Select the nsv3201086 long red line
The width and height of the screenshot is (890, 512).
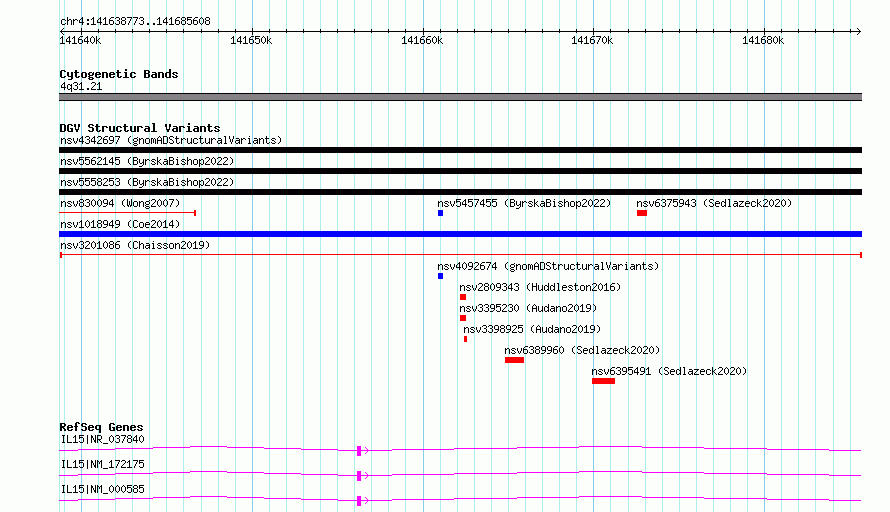[460, 255]
